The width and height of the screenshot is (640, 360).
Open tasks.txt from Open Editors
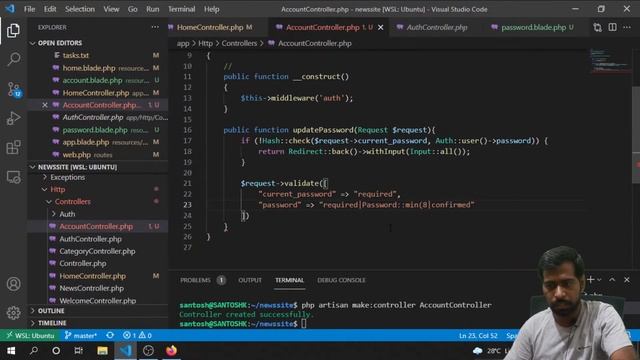(x=98, y=55)
